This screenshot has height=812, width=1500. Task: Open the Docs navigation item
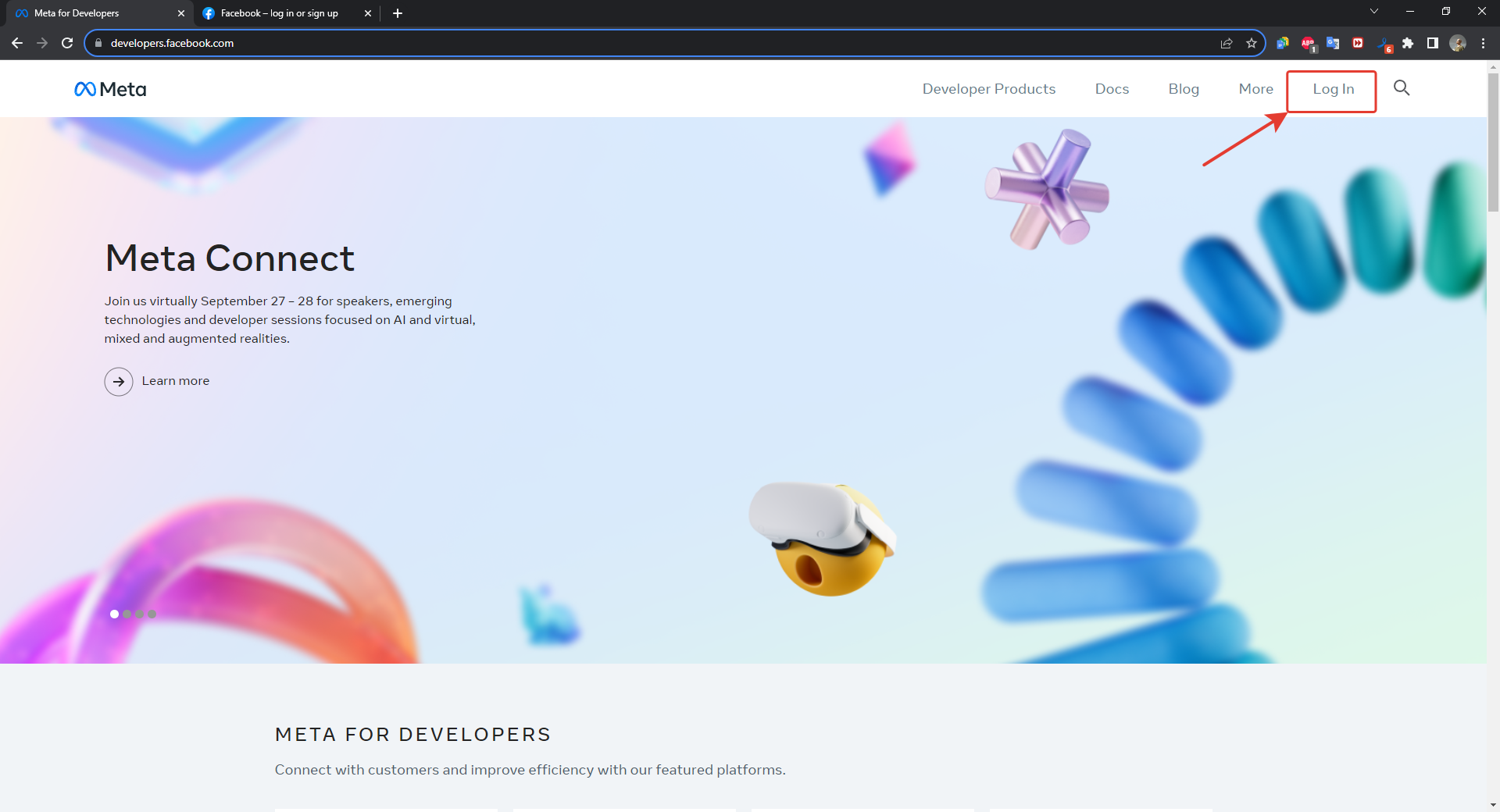pos(1112,89)
